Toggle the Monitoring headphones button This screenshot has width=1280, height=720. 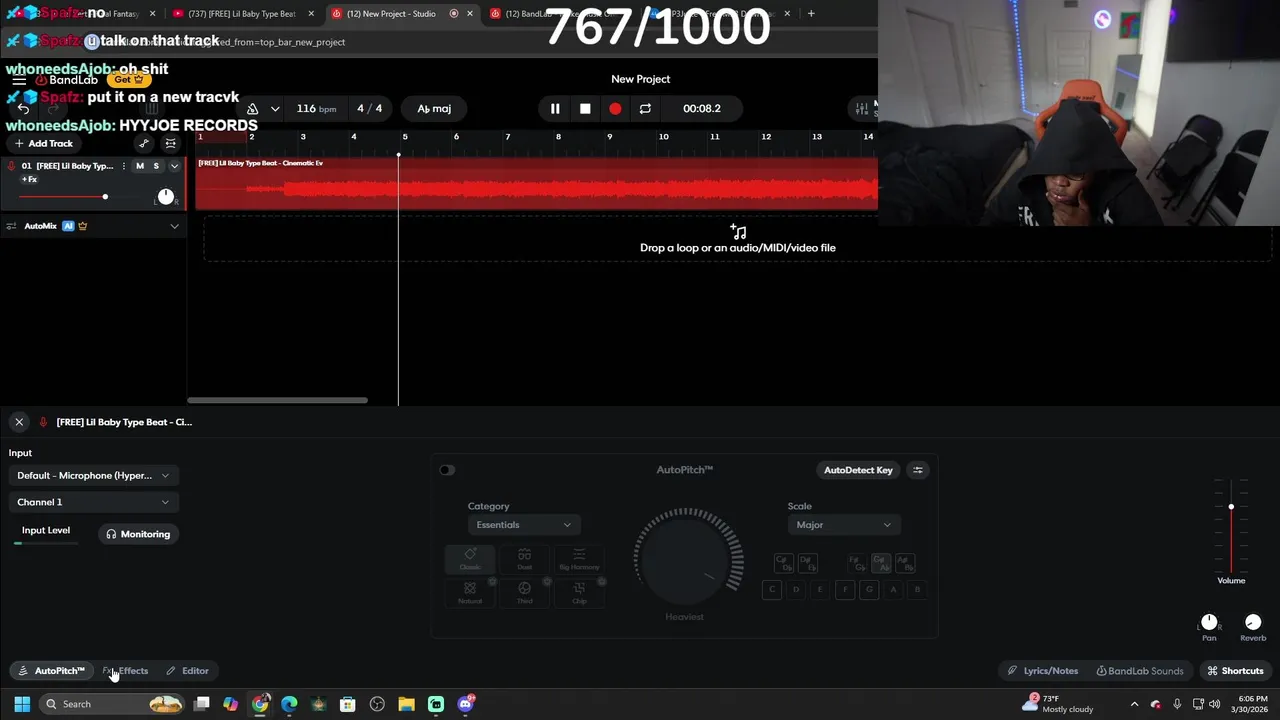coord(138,534)
